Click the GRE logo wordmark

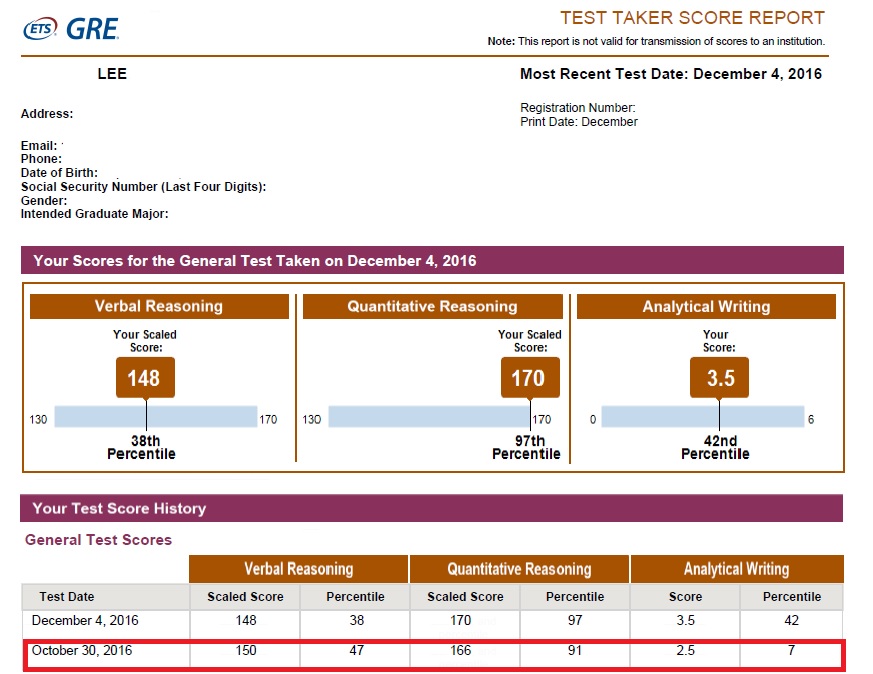(x=92, y=29)
